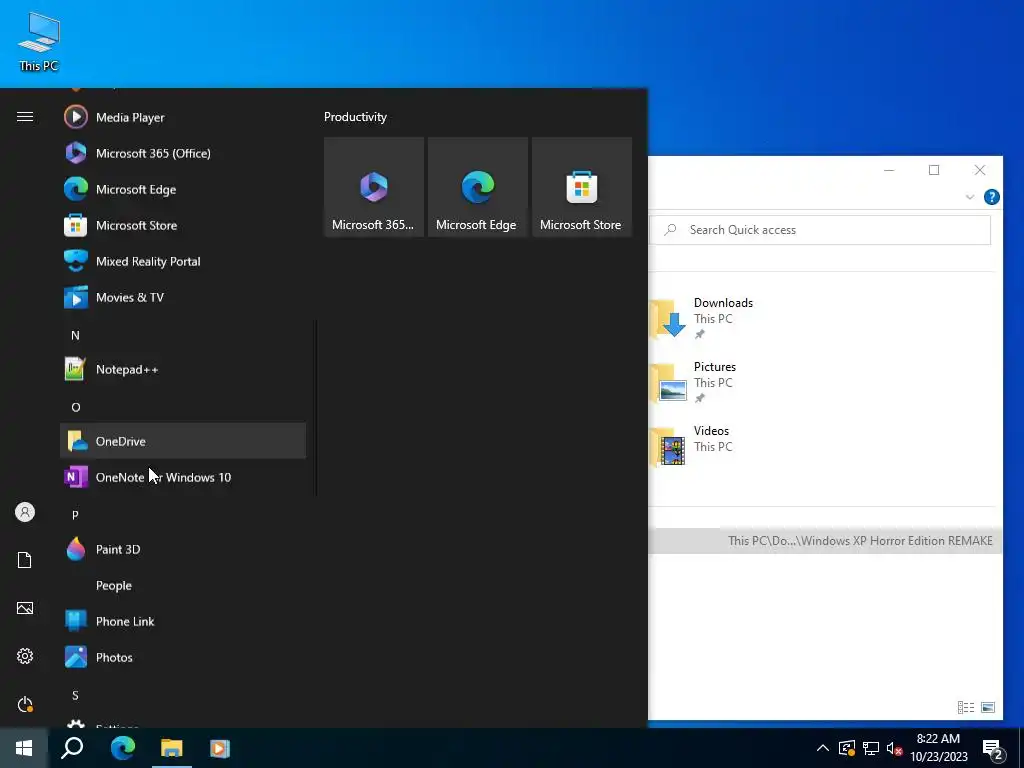
Task: Click the network tray icon
Action: coord(871,748)
